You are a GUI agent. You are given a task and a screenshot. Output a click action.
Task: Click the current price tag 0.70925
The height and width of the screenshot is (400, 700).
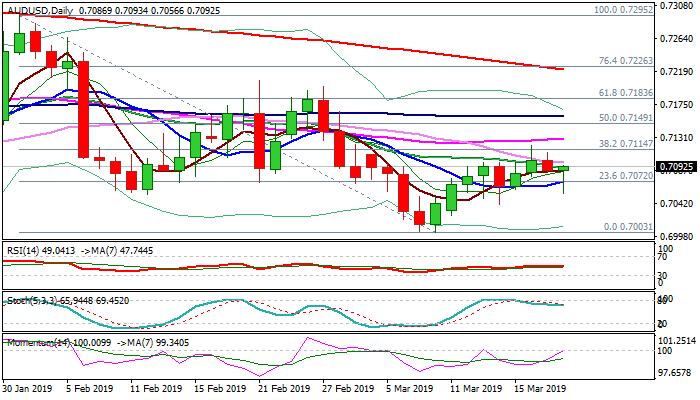click(670, 167)
